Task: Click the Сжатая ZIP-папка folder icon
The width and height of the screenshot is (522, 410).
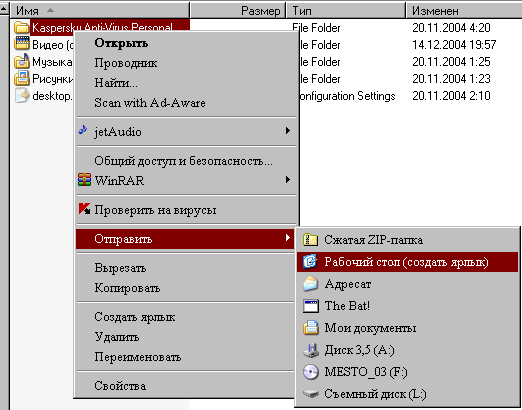Action: (x=310, y=240)
